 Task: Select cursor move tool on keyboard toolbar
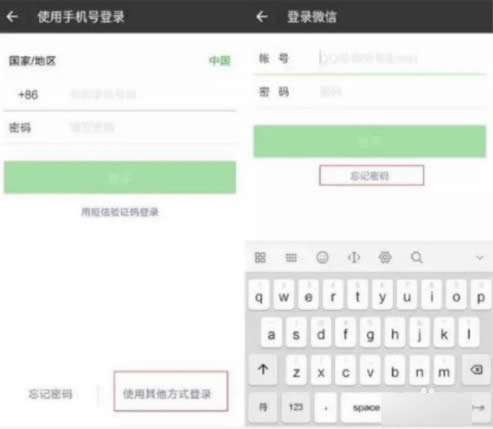[354, 258]
